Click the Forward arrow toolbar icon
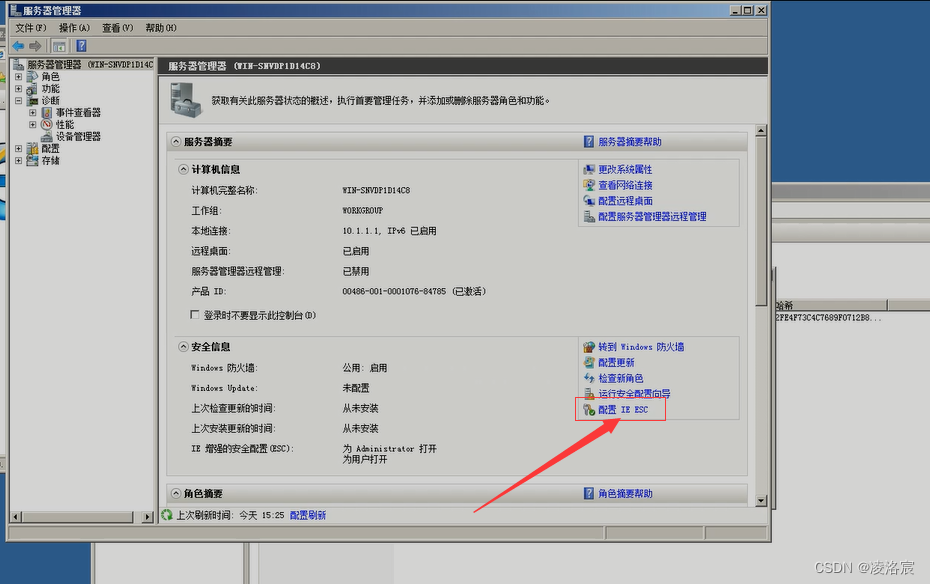The image size is (930, 584). click(x=36, y=46)
